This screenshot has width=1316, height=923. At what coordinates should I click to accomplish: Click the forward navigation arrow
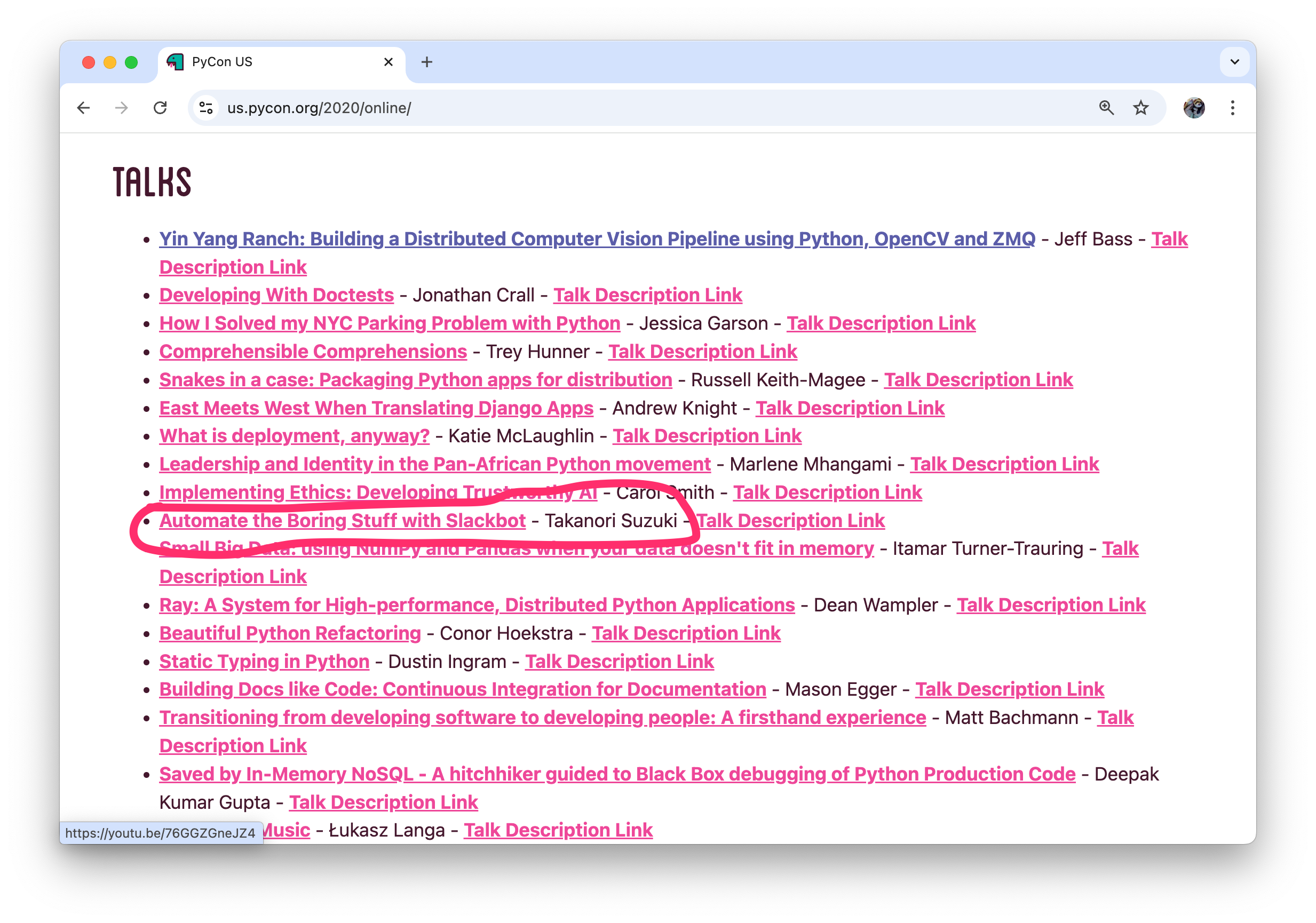click(122, 108)
